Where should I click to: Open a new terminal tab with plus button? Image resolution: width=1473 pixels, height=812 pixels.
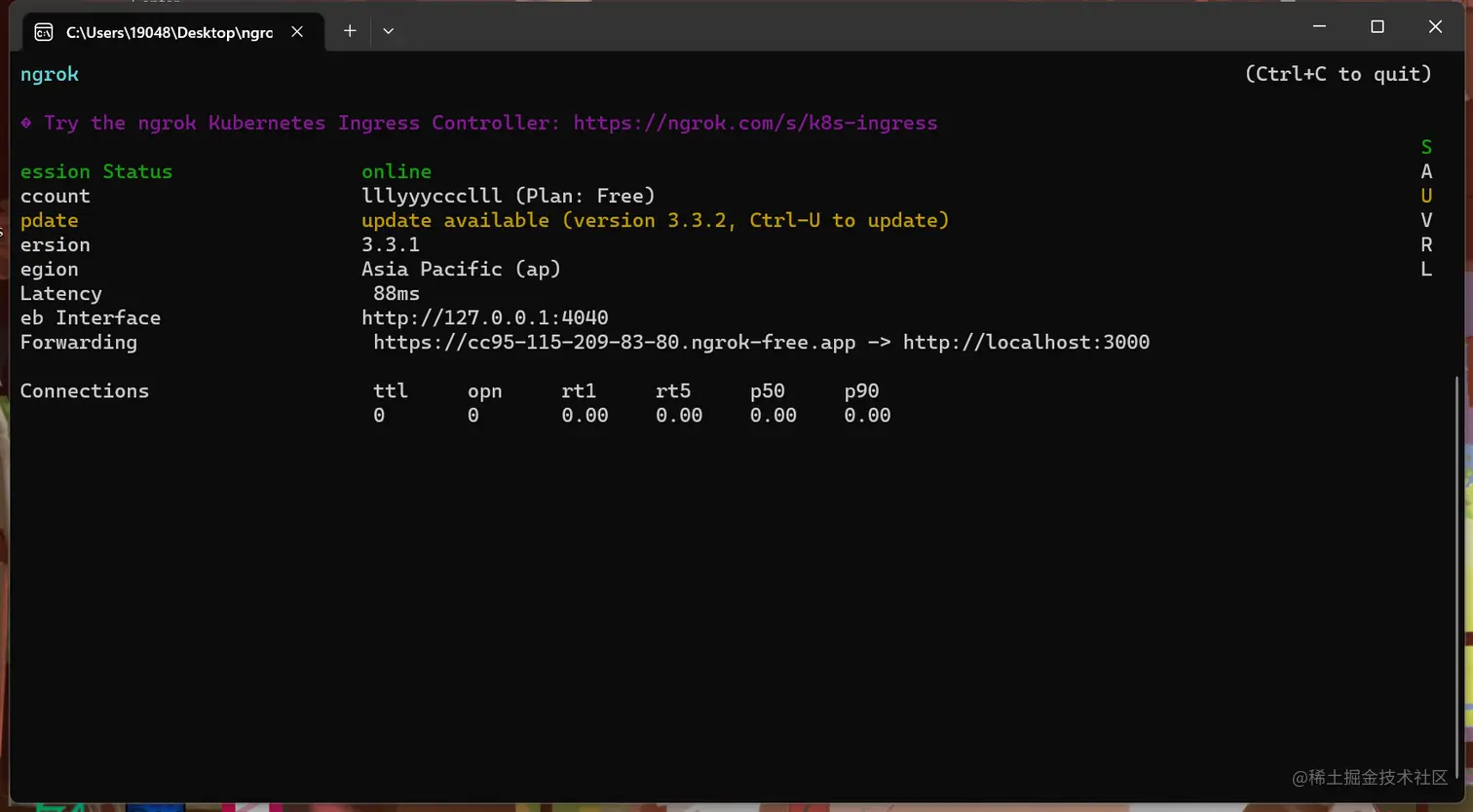[350, 31]
